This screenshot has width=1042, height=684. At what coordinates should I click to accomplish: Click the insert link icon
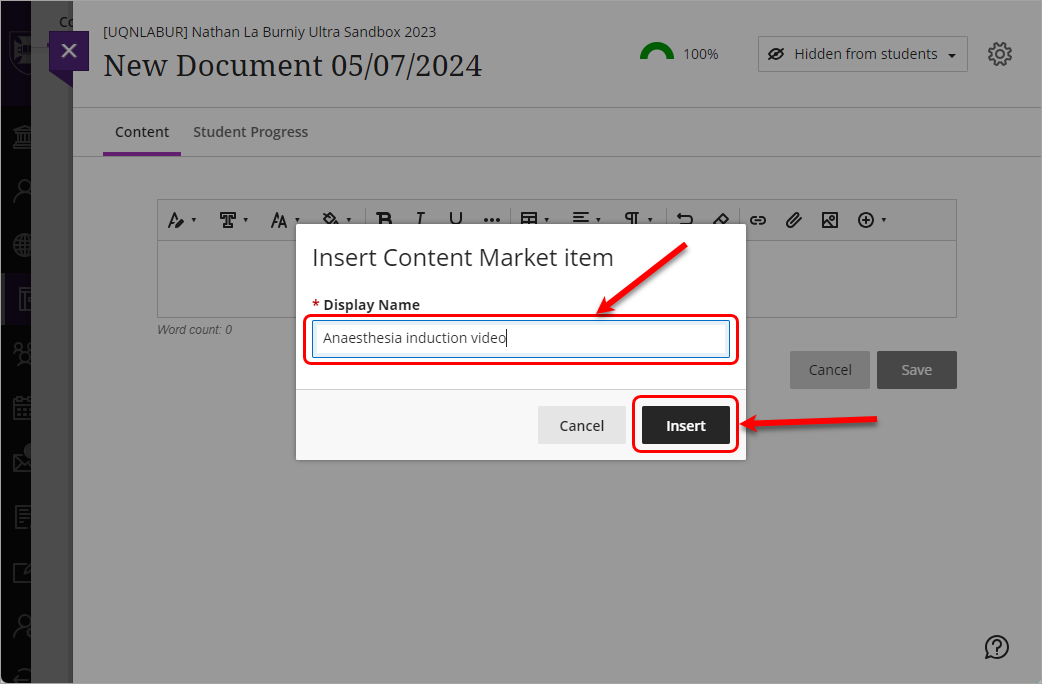pos(758,220)
